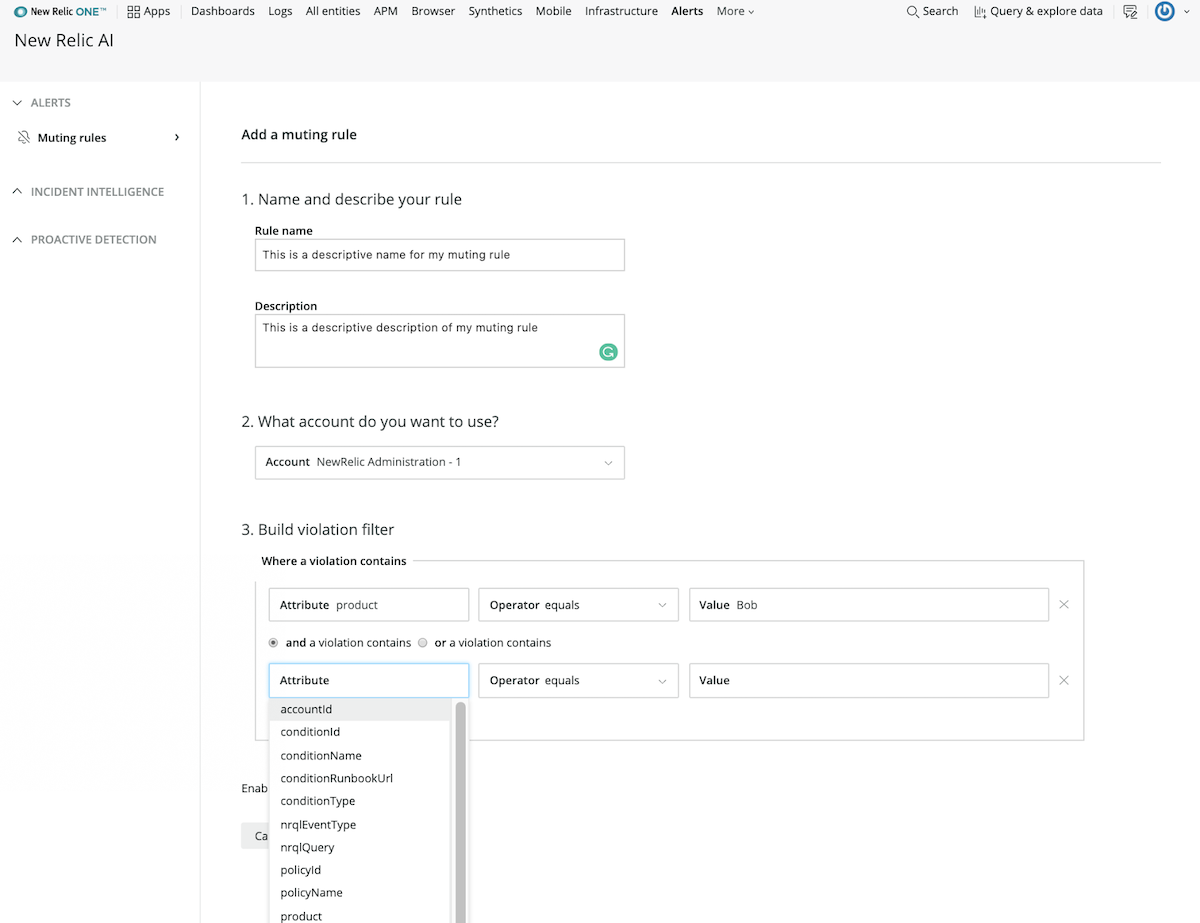Focus the Rule name text field

440,255
